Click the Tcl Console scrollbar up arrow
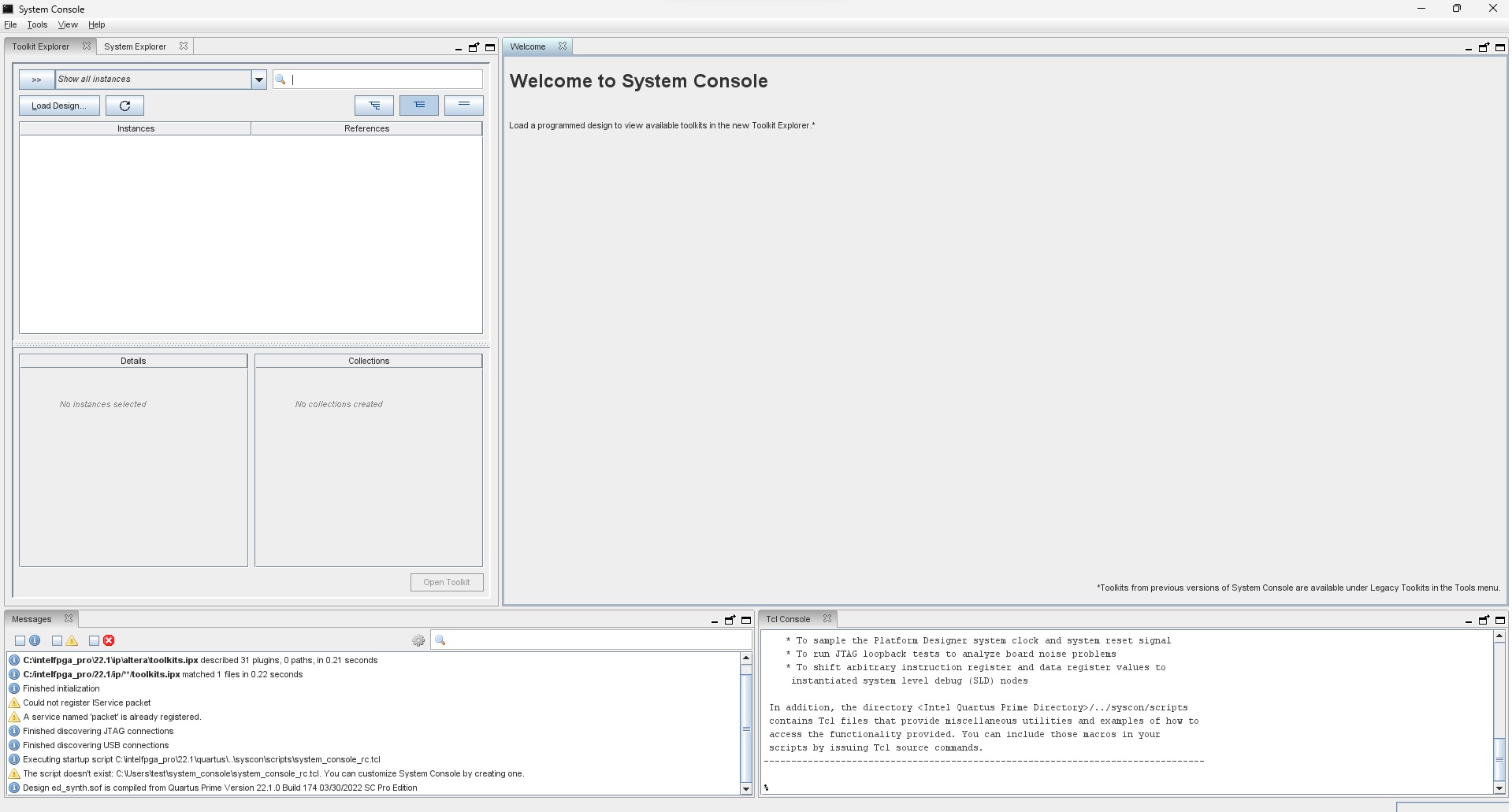The image size is (1512, 812). 1499,636
